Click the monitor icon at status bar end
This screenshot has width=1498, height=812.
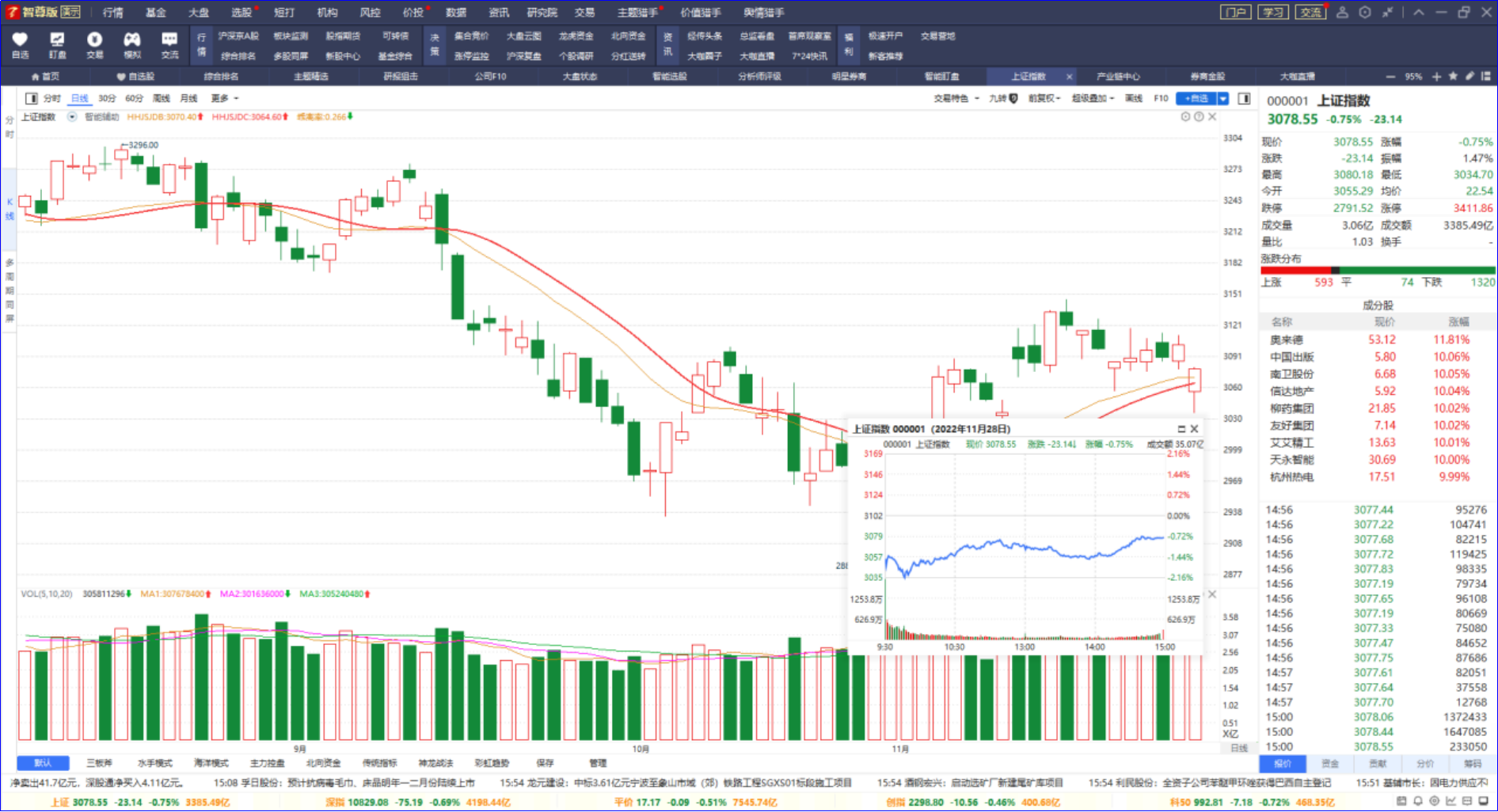point(1483,801)
